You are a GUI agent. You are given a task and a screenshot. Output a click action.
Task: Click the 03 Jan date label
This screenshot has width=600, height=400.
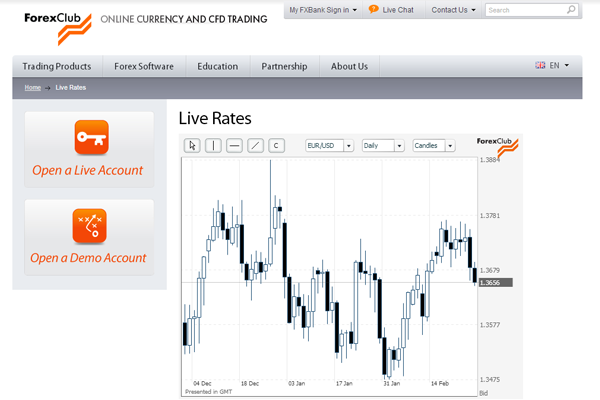[297, 383]
